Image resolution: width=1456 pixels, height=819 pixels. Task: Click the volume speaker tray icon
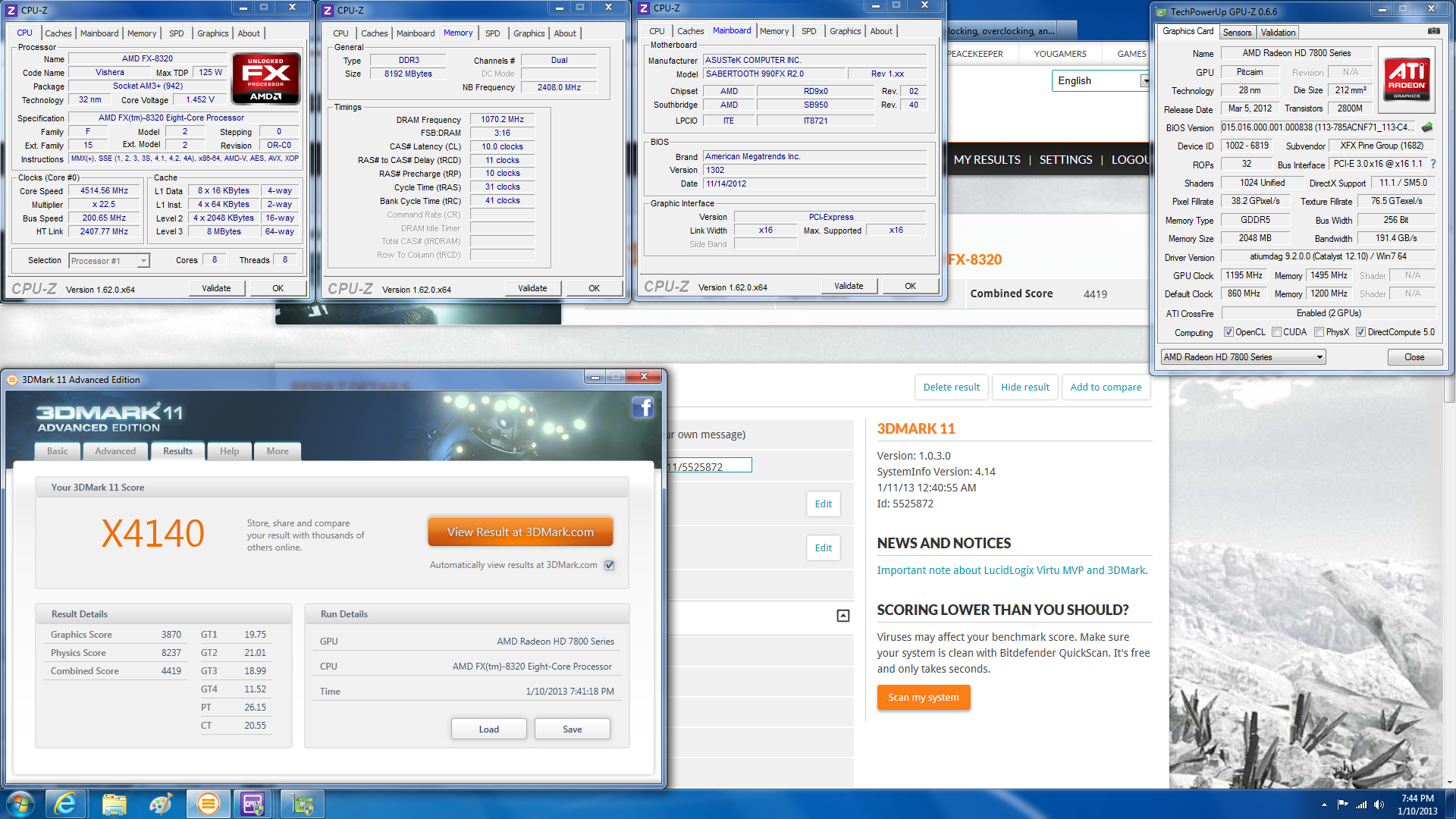[1379, 805]
